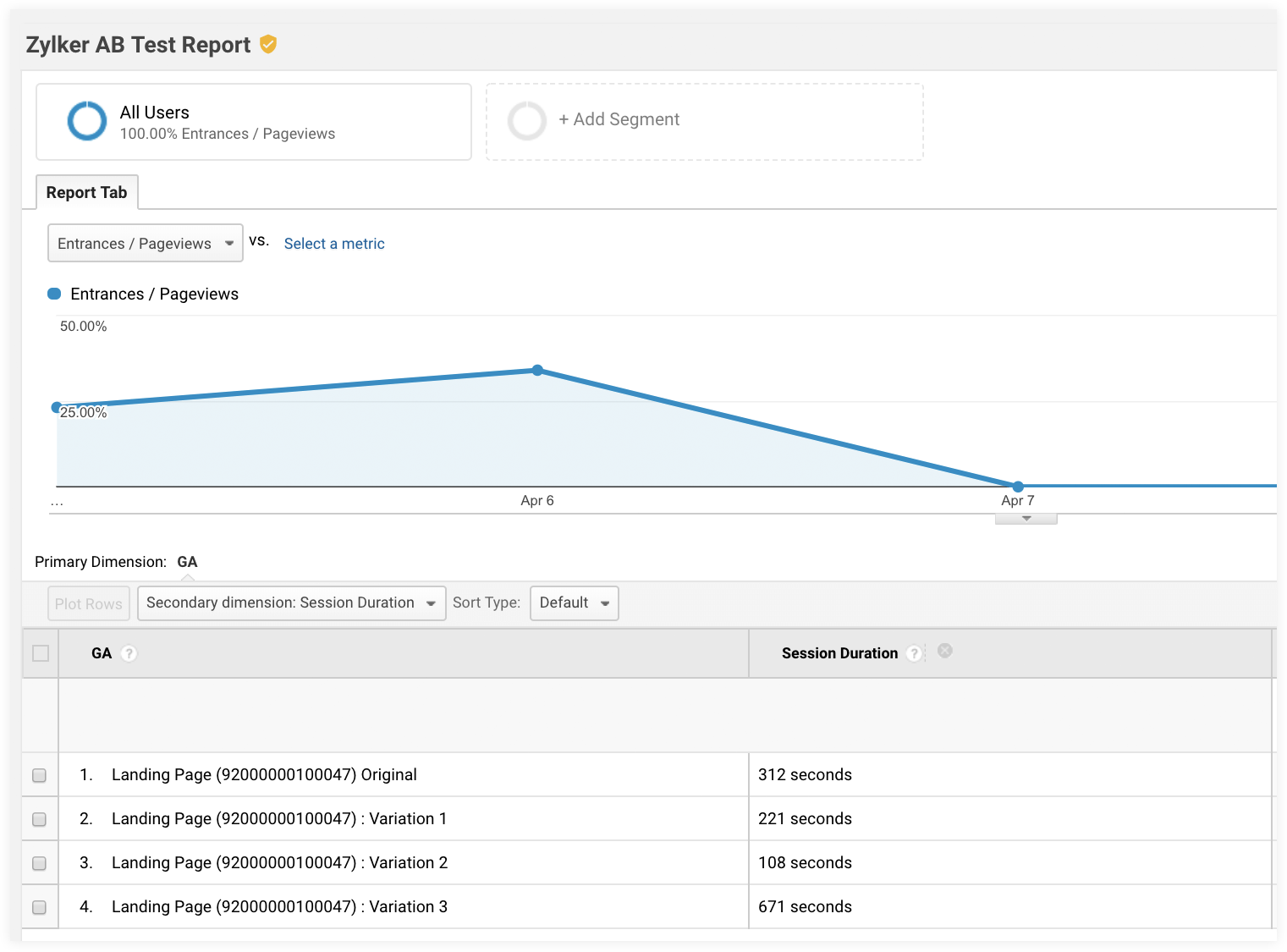Toggle the select-all checkbox in table header

point(40,653)
